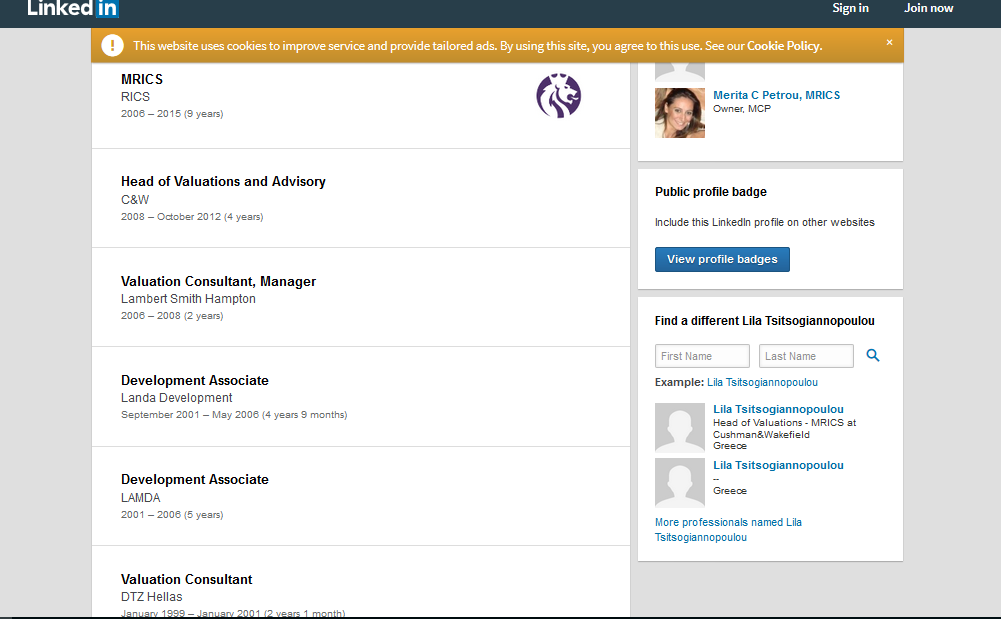
Task: Click 2008 – October 2012 date range
Action: point(192,216)
